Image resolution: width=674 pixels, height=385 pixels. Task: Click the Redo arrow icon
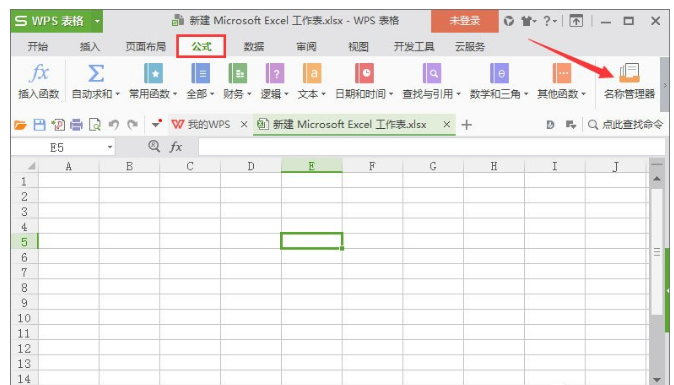132,125
